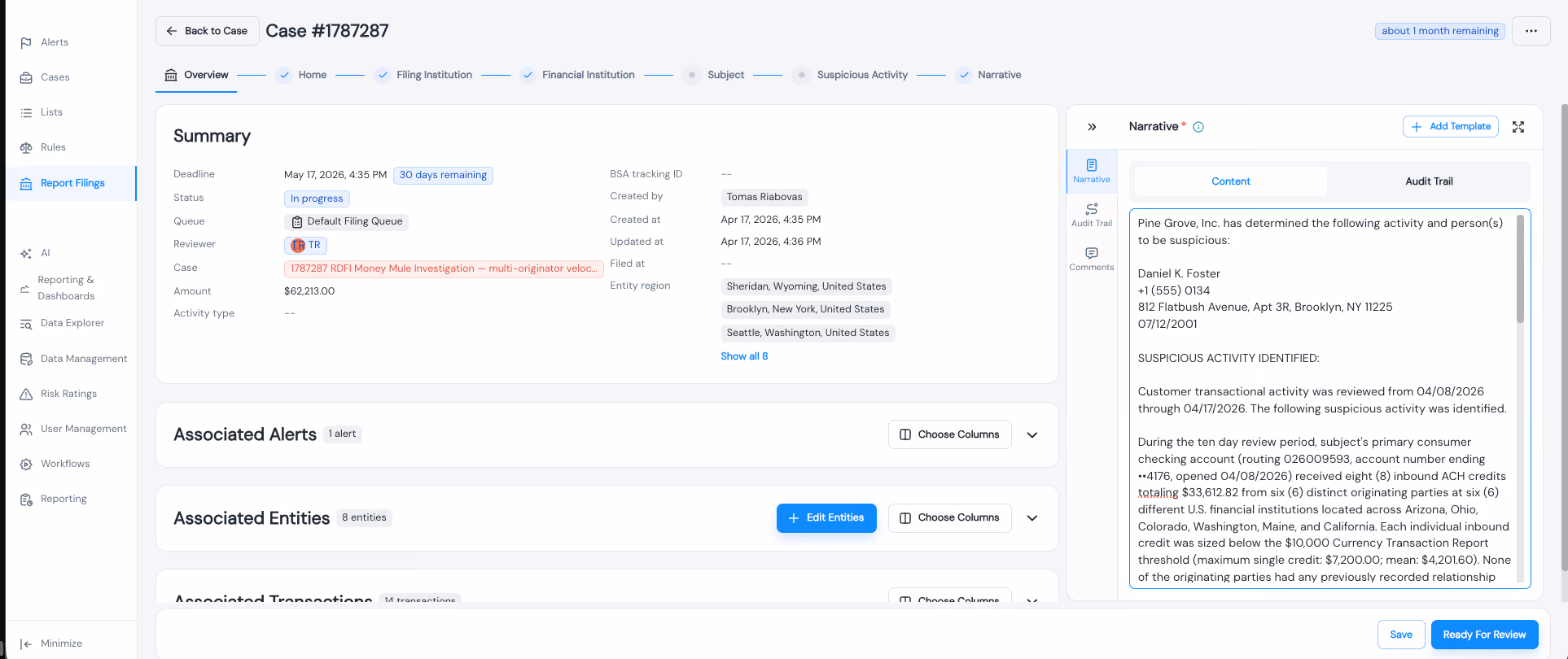The width and height of the screenshot is (1568, 659).
Task: Go to the Suspicious Activity step
Action: (850, 75)
